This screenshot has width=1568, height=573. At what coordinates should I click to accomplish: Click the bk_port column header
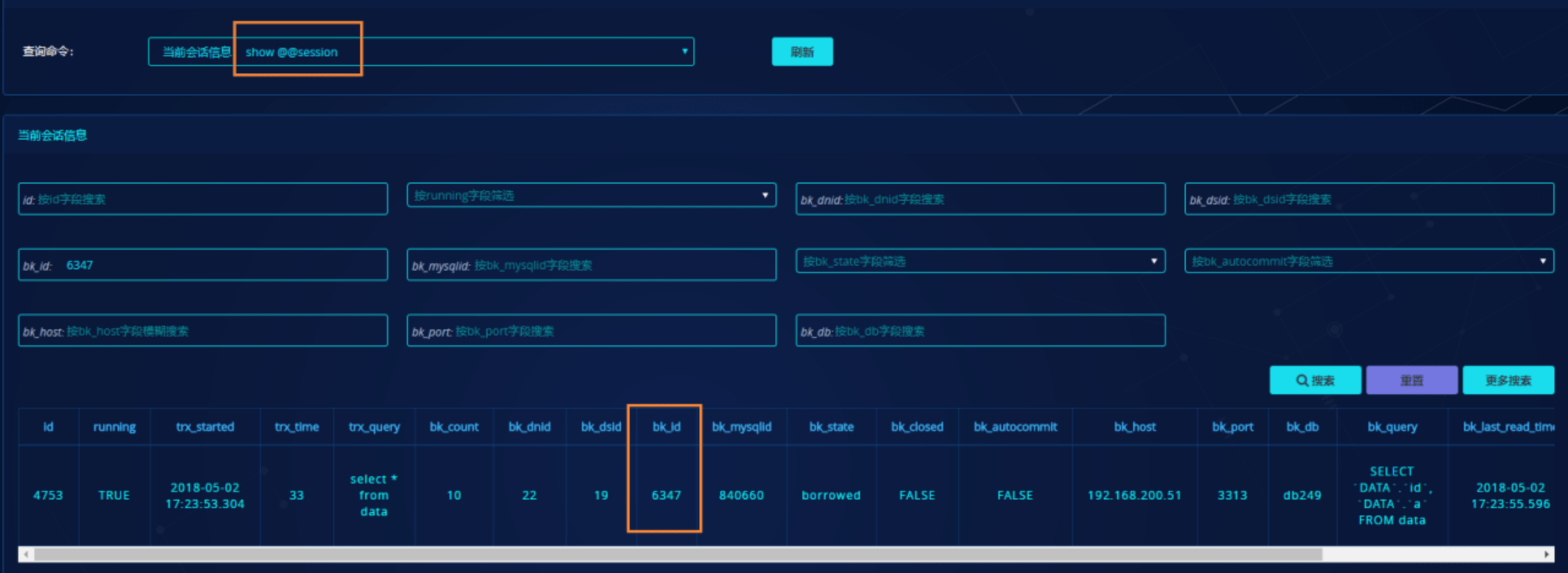click(1232, 427)
